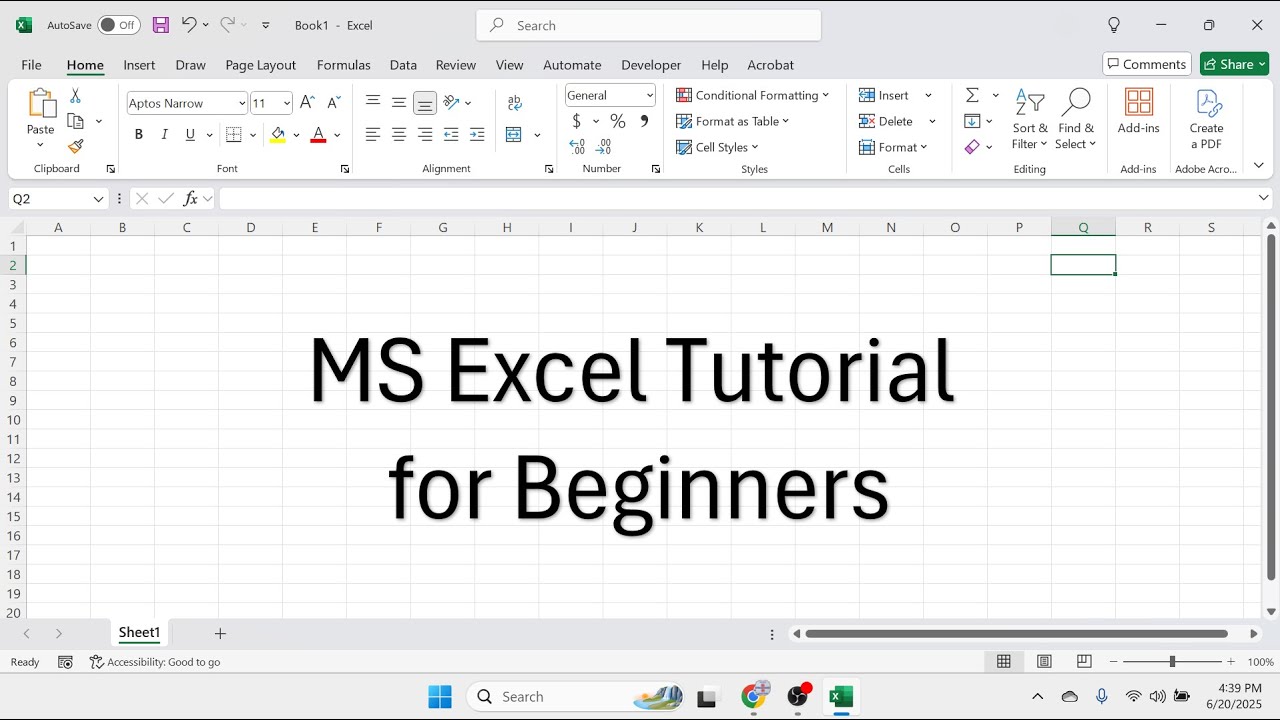Viewport: 1280px width, 720px height.
Task: Click Accessibility: Good to go status
Action: pyautogui.click(x=155, y=662)
